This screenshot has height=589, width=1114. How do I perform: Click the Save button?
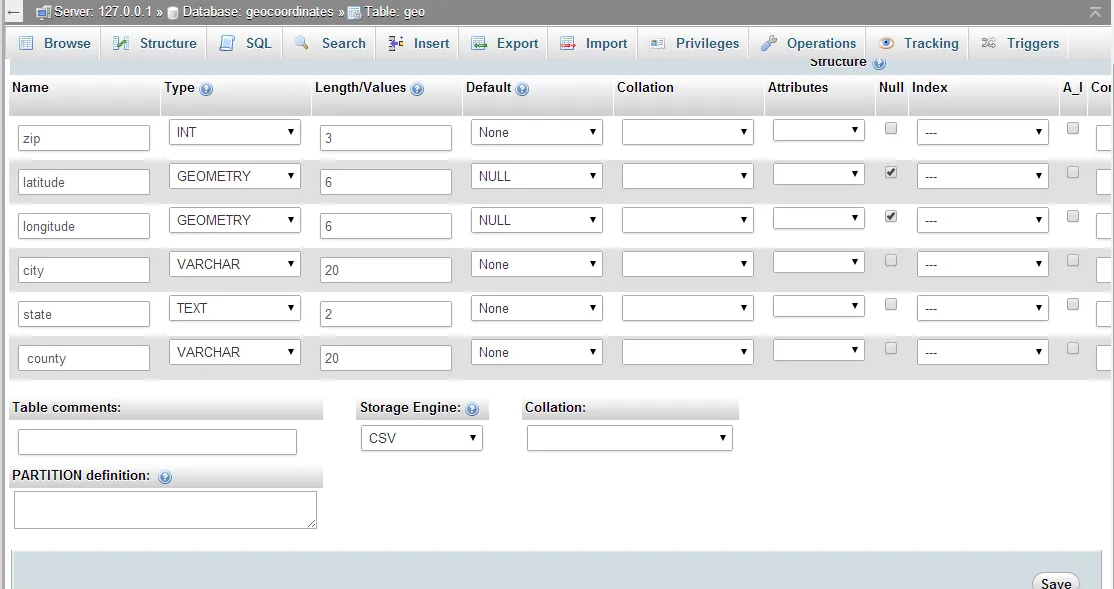click(1056, 582)
